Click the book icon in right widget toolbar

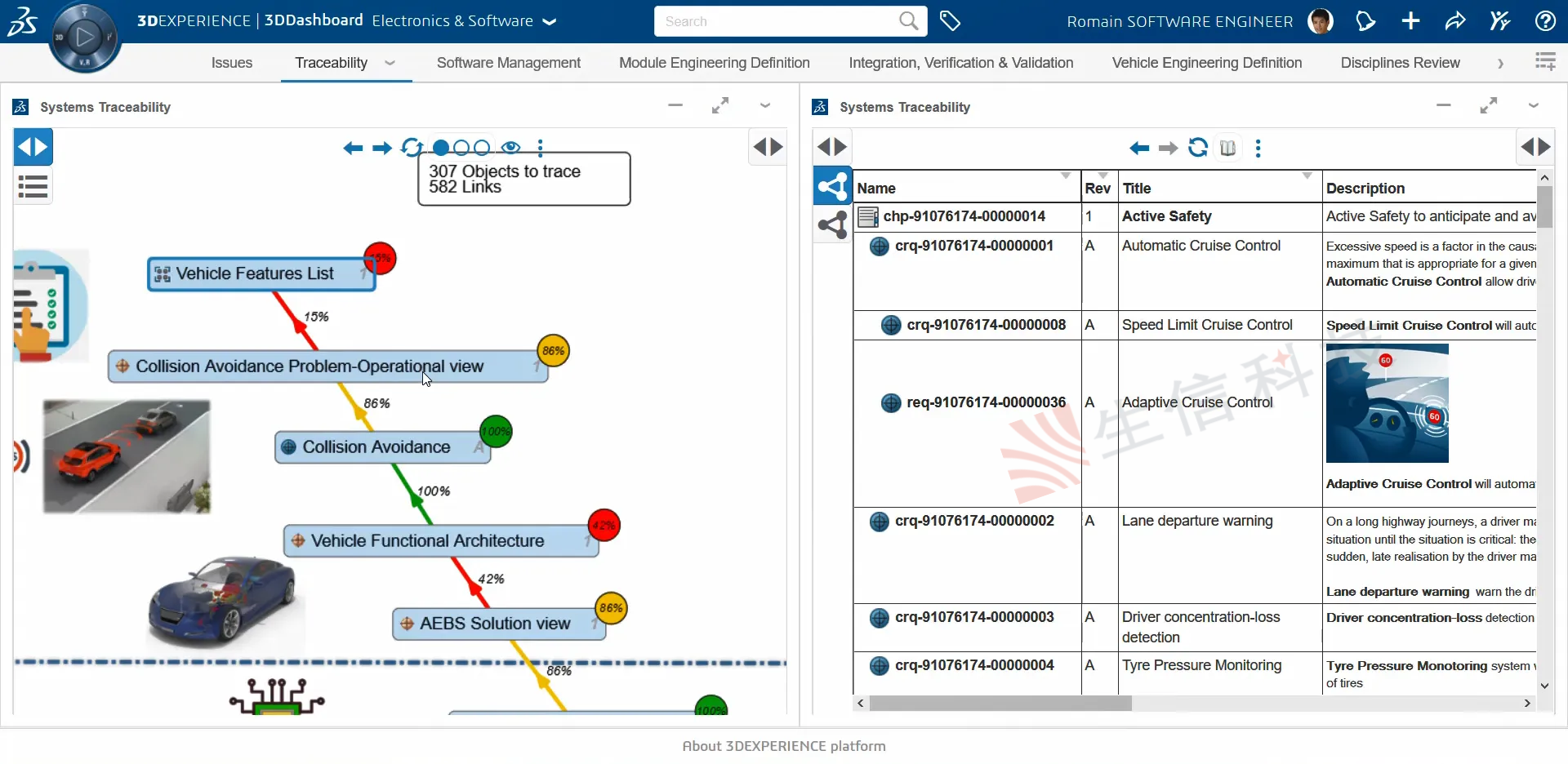click(x=1227, y=148)
